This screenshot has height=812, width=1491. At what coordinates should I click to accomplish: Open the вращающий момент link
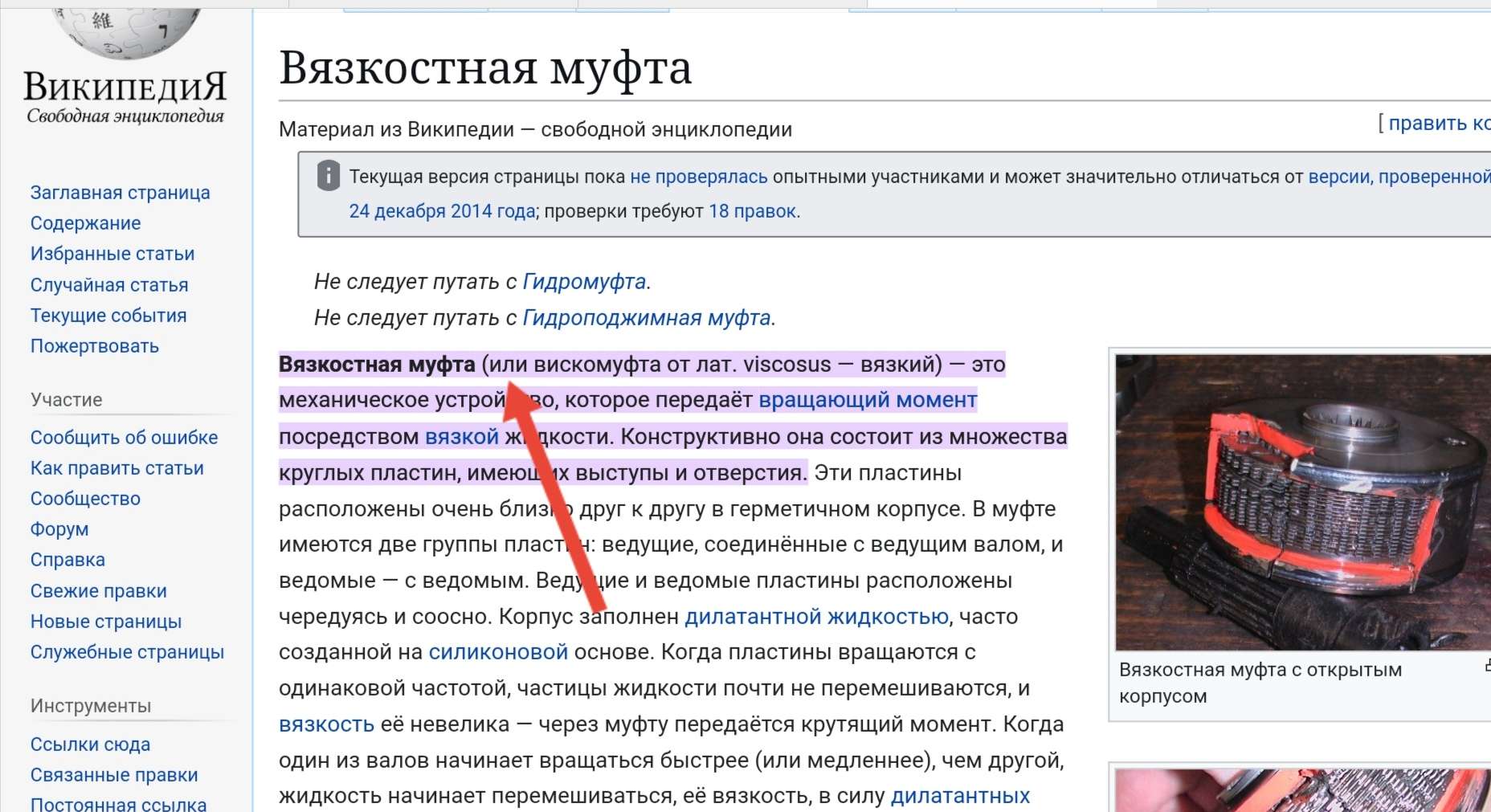(x=868, y=400)
